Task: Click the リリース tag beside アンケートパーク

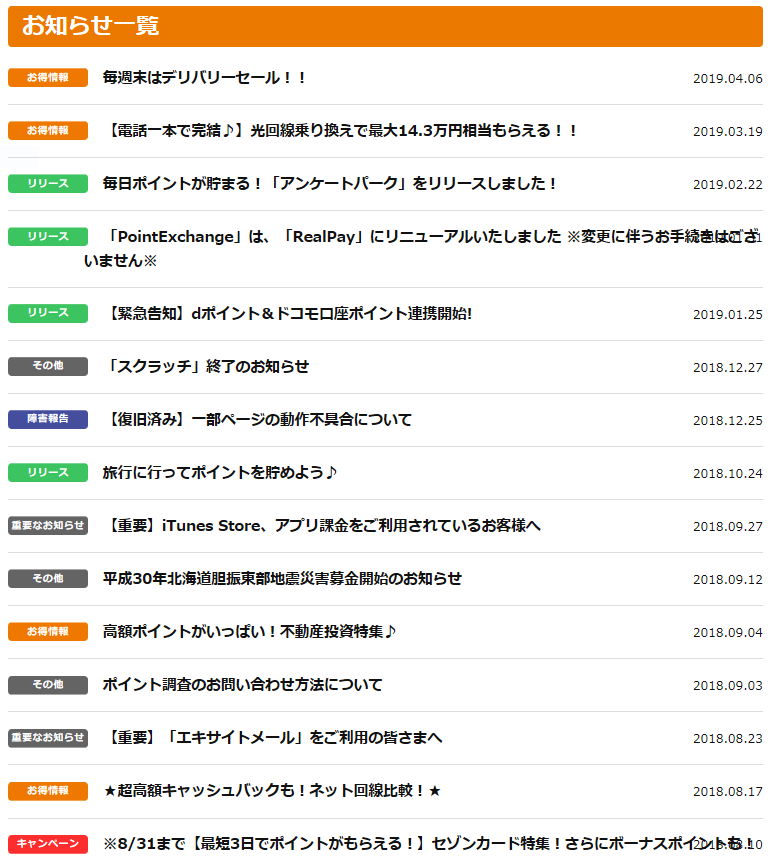Action: (48, 184)
